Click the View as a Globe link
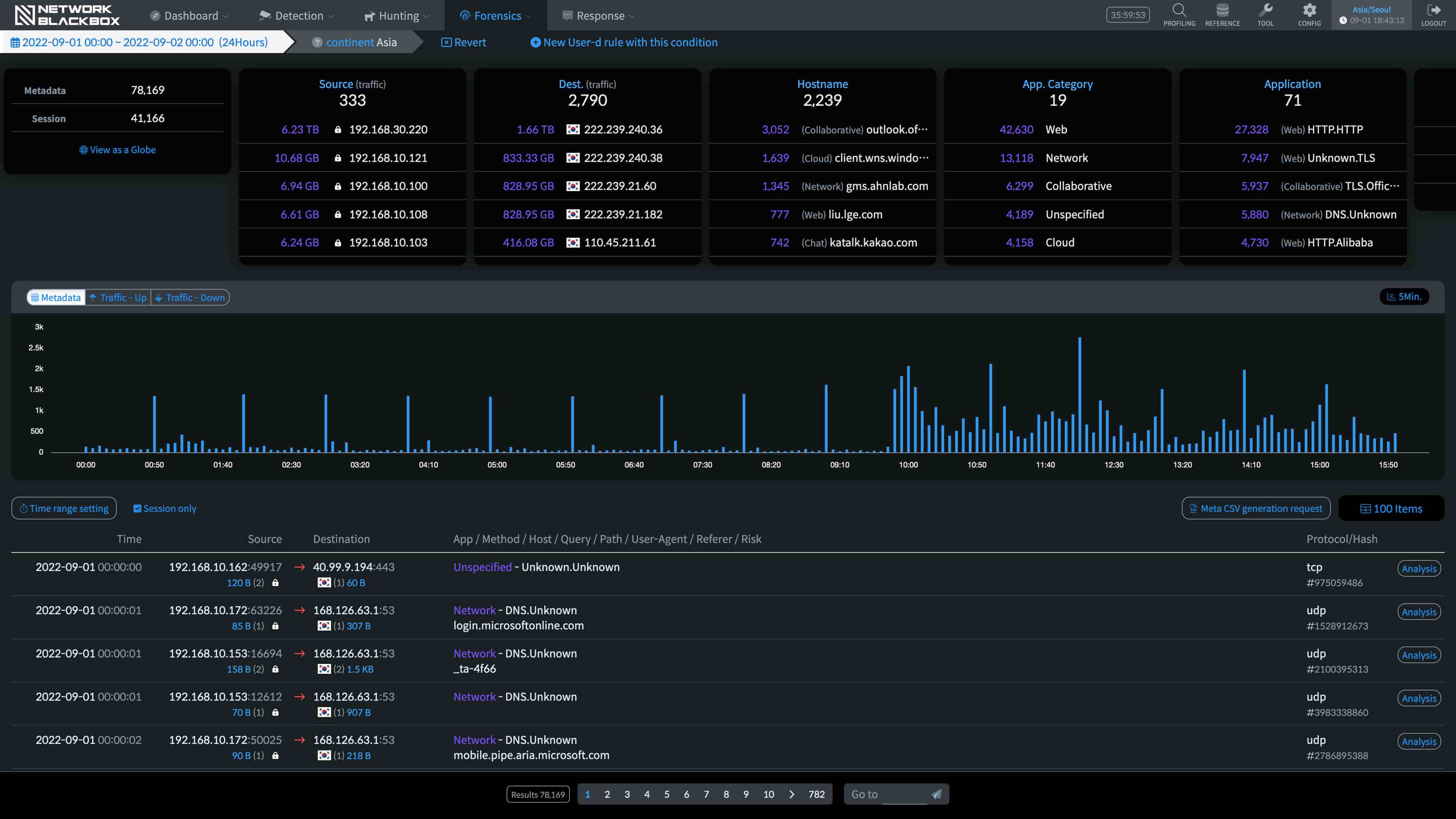Viewport: 1456px width, 819px height. click(118, 150)
